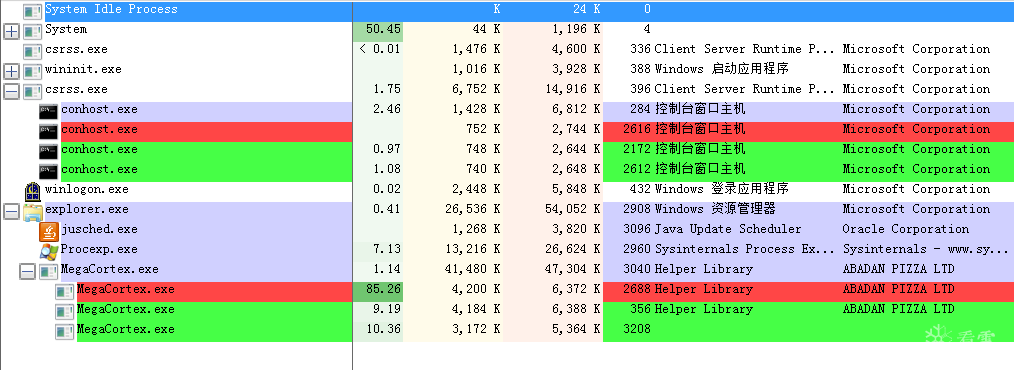Click '控制台窗口主机' in the PID 2616 row
Image resolution: width=1014 pixels, height=370 pixels.
[x=700, y=129]
